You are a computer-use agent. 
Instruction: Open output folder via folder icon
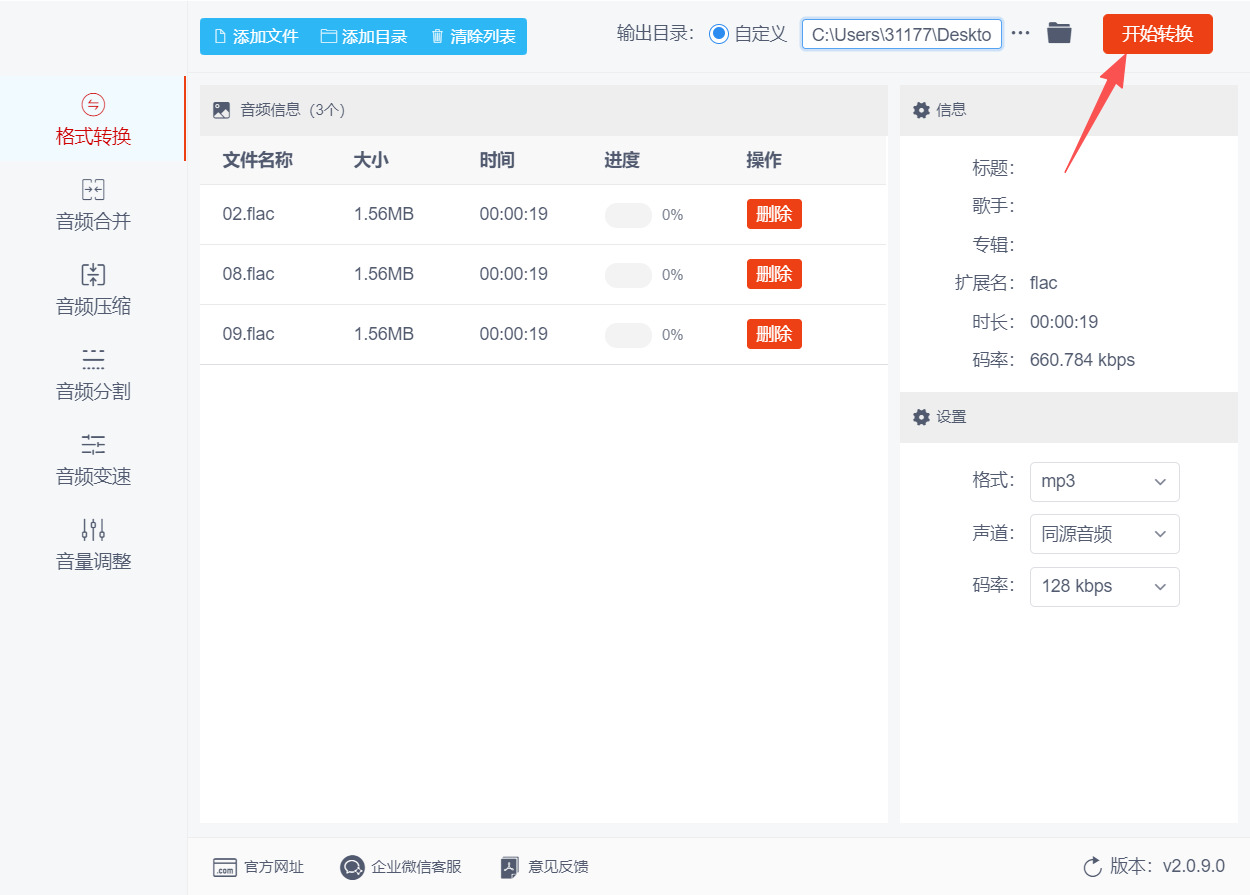(1059, 33)
